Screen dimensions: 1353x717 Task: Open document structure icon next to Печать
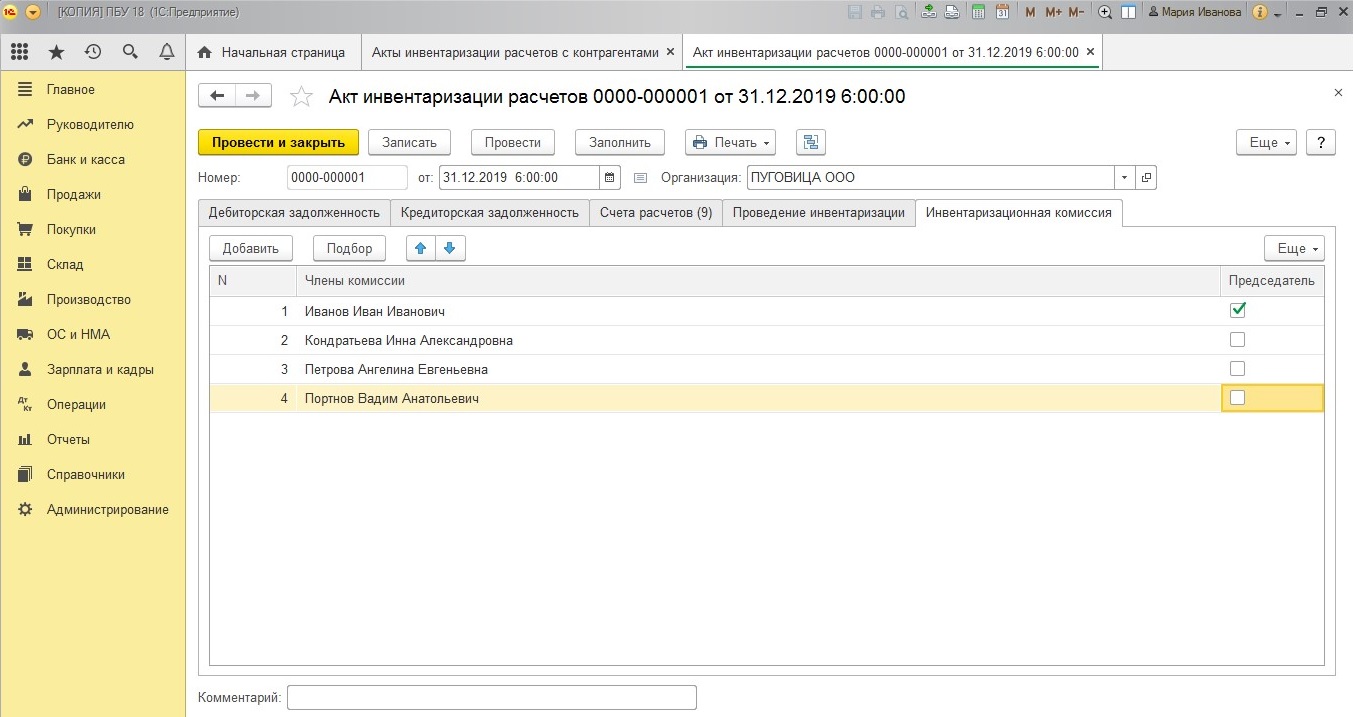[x=811, y=142]
